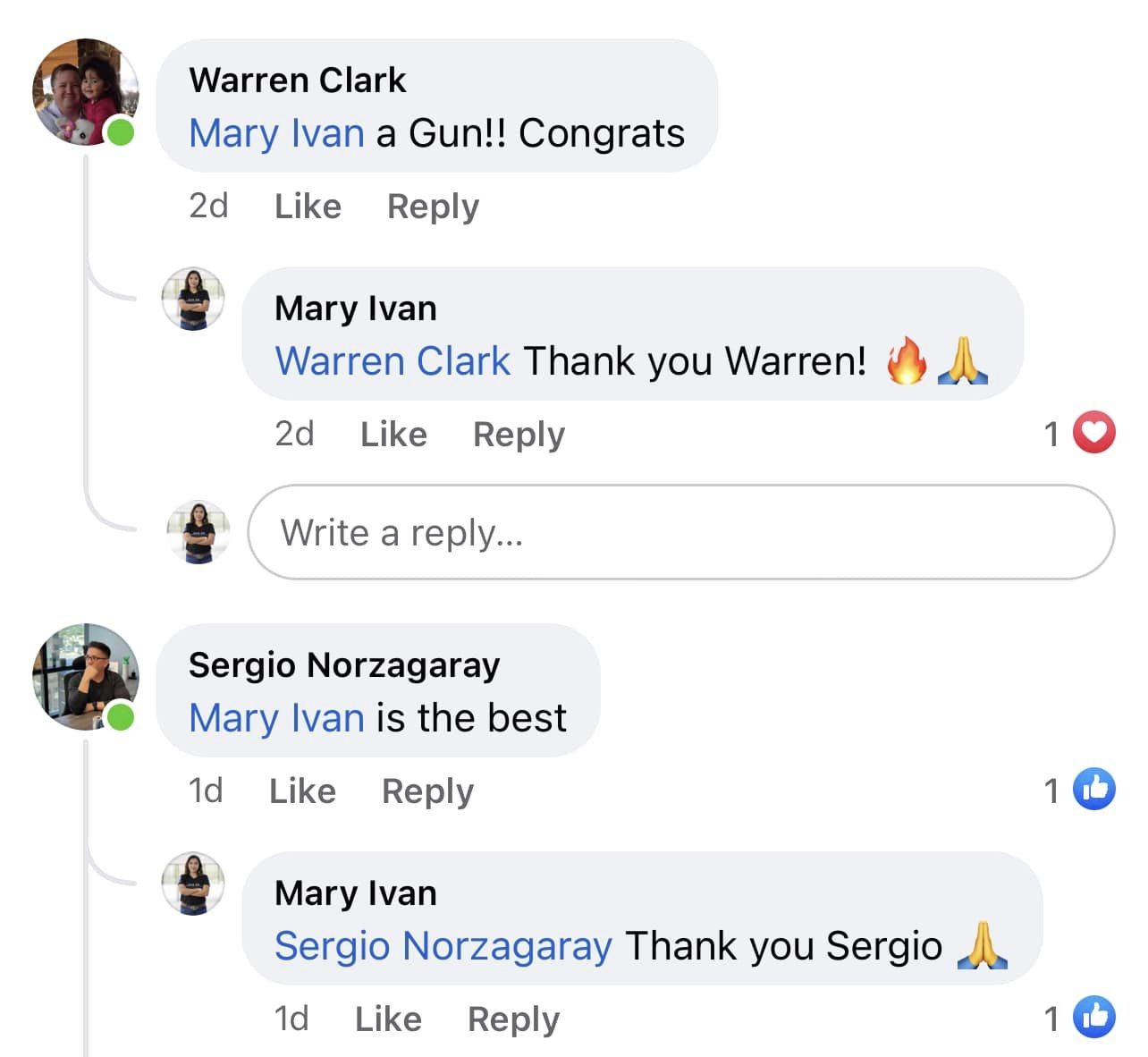Click avatar next to Write a reply box
The height and width of the screenshot is (1057, 1148).
tap(198, 532)
